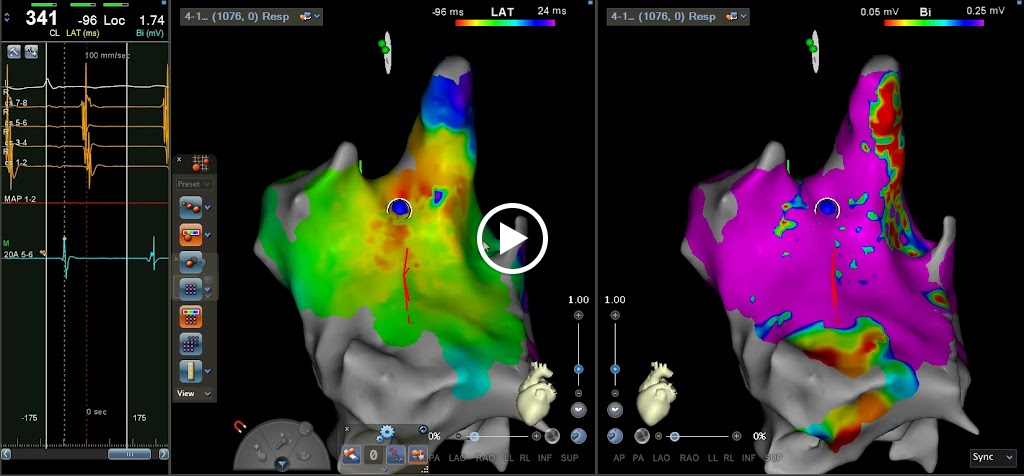This screenshot has height=476, width=1024.
Task: Click the ECG panel horizontal scrollbar thumb
Action: coord(129,454)
